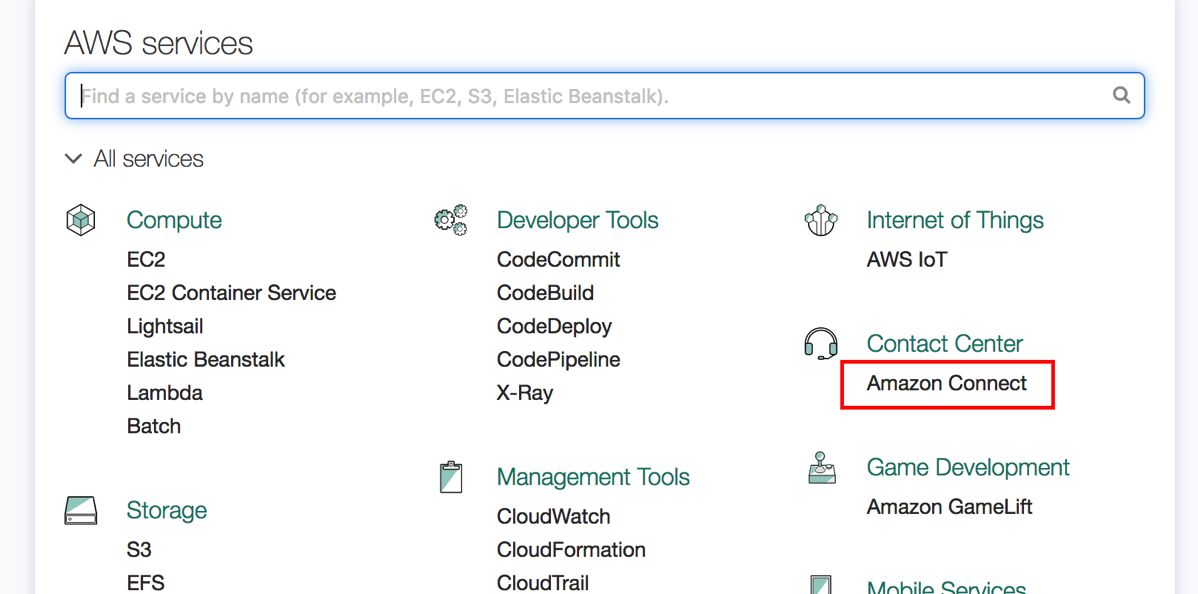This screenshot has width=1198, height=594.
Task: Click the Game Development joystick icon
Action: pos(821,467)
